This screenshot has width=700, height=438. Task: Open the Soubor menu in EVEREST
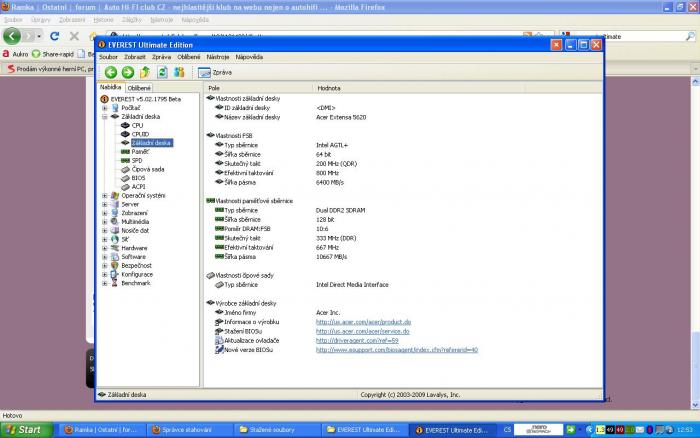coord(108,57)
